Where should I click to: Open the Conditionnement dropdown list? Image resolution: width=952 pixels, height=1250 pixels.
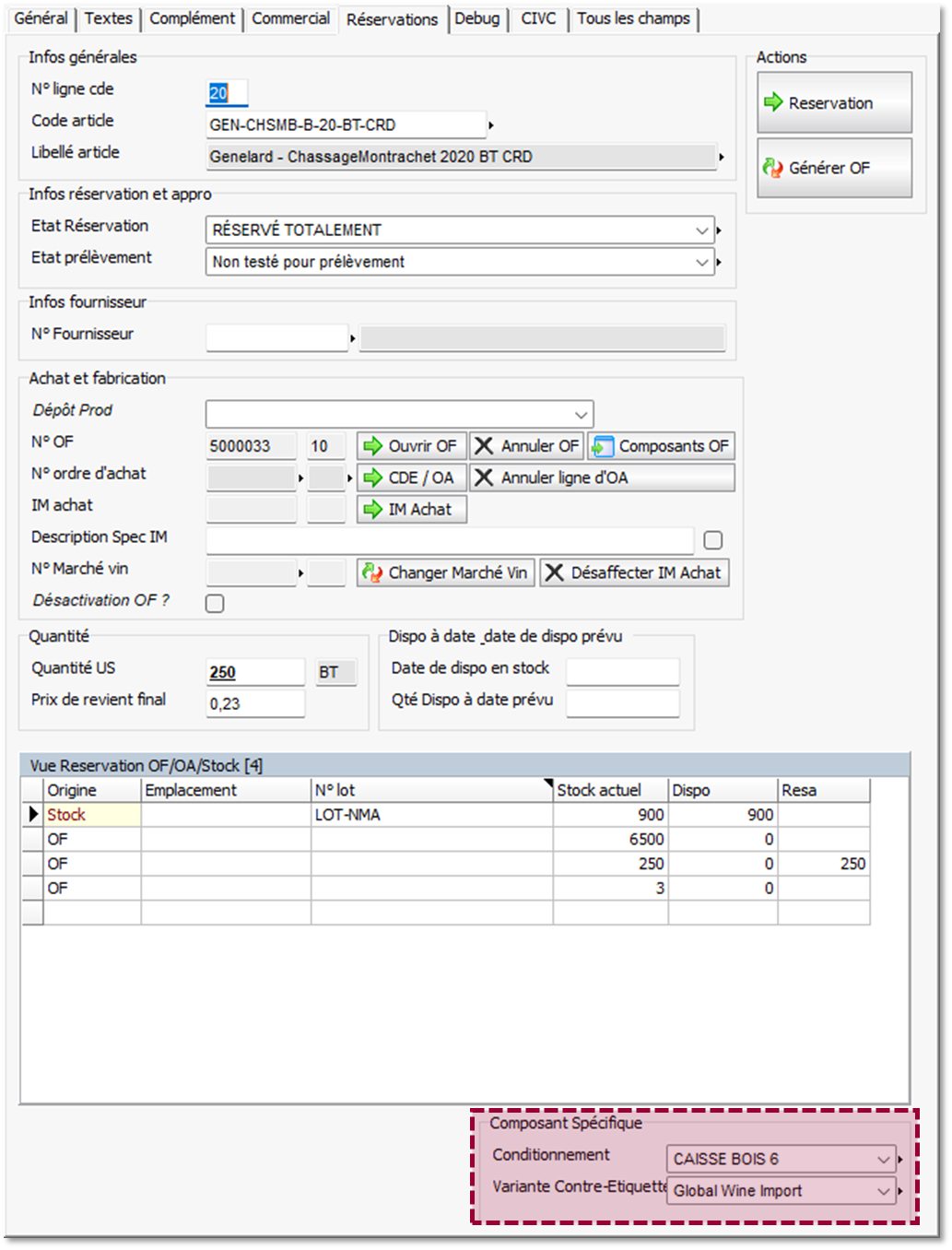coord(883,1160)
